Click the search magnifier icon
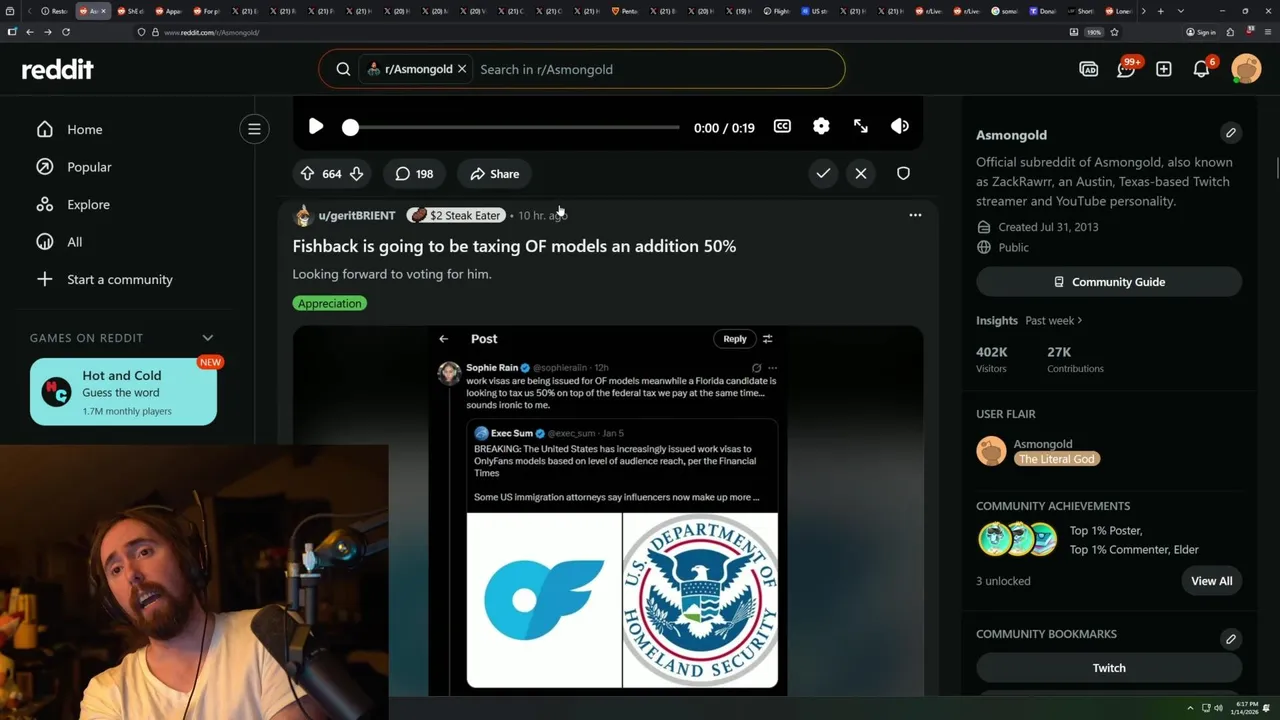The width and height of the screenshot is (1280, 720). 343,69
